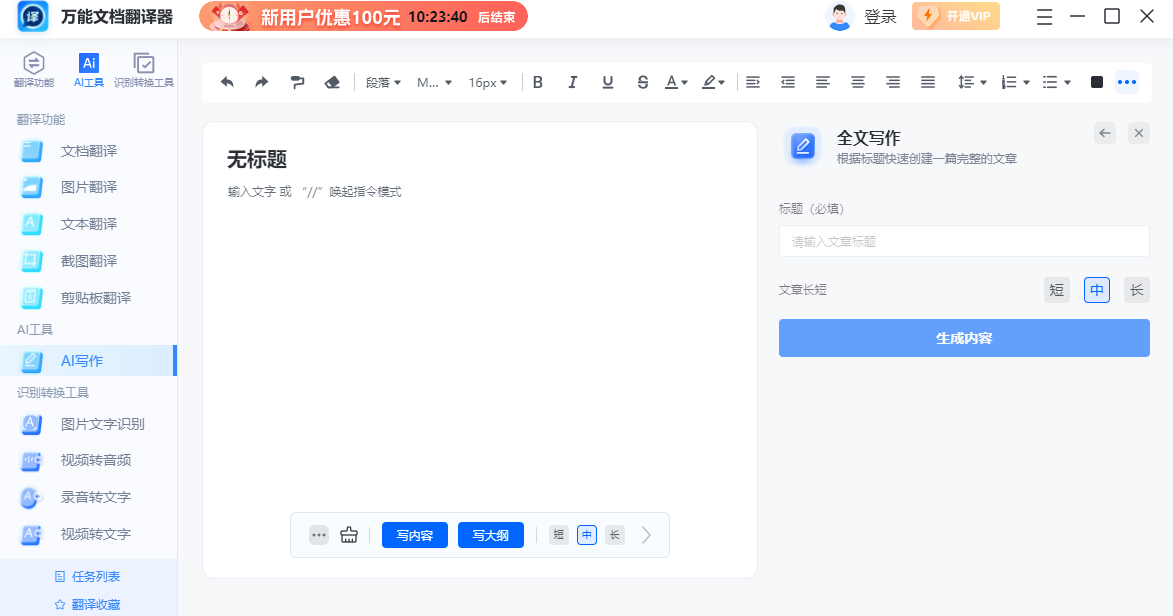Click the center align icon
The width and height of the screenshot is (1173, 616).
click(858, 82)
